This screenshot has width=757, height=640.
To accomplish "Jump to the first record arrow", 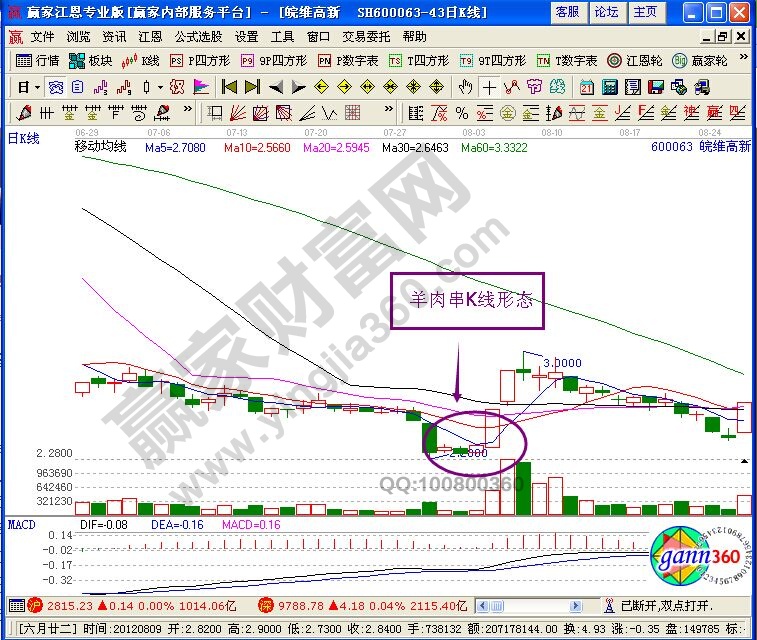I will (229, 87).
